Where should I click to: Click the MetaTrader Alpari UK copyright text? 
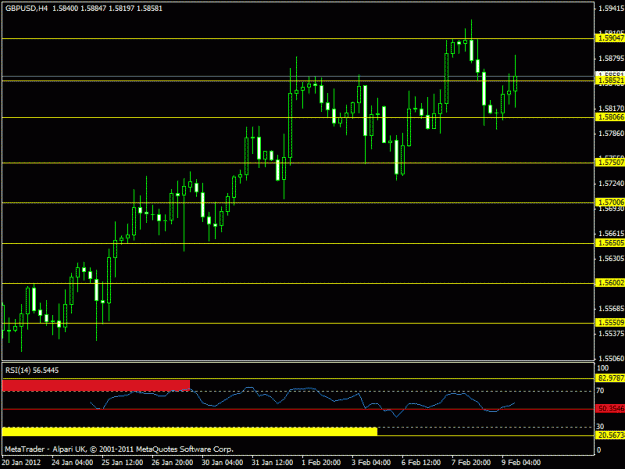pyautogui.click(x=119, y=449)
